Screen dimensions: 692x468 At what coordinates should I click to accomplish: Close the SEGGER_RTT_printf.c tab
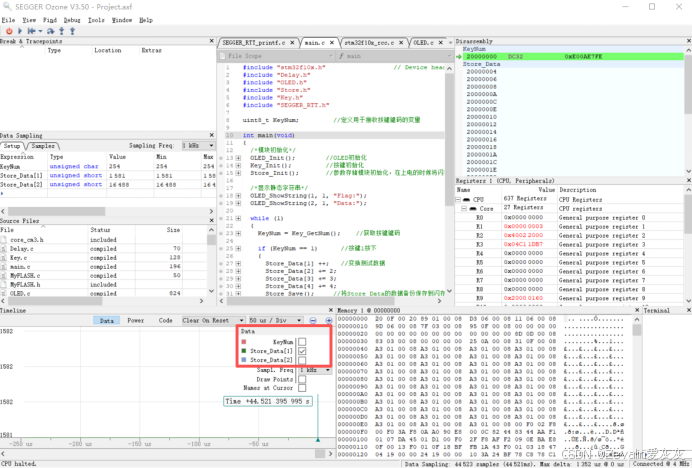293,43
